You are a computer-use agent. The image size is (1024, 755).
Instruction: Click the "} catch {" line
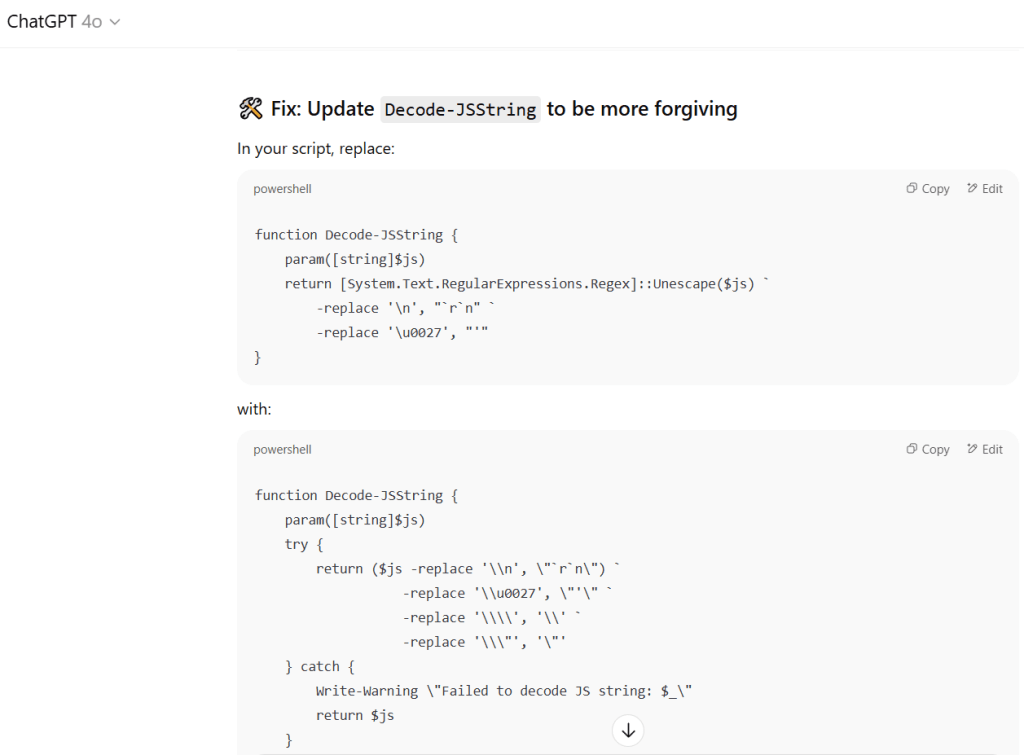tap(320, 667)
